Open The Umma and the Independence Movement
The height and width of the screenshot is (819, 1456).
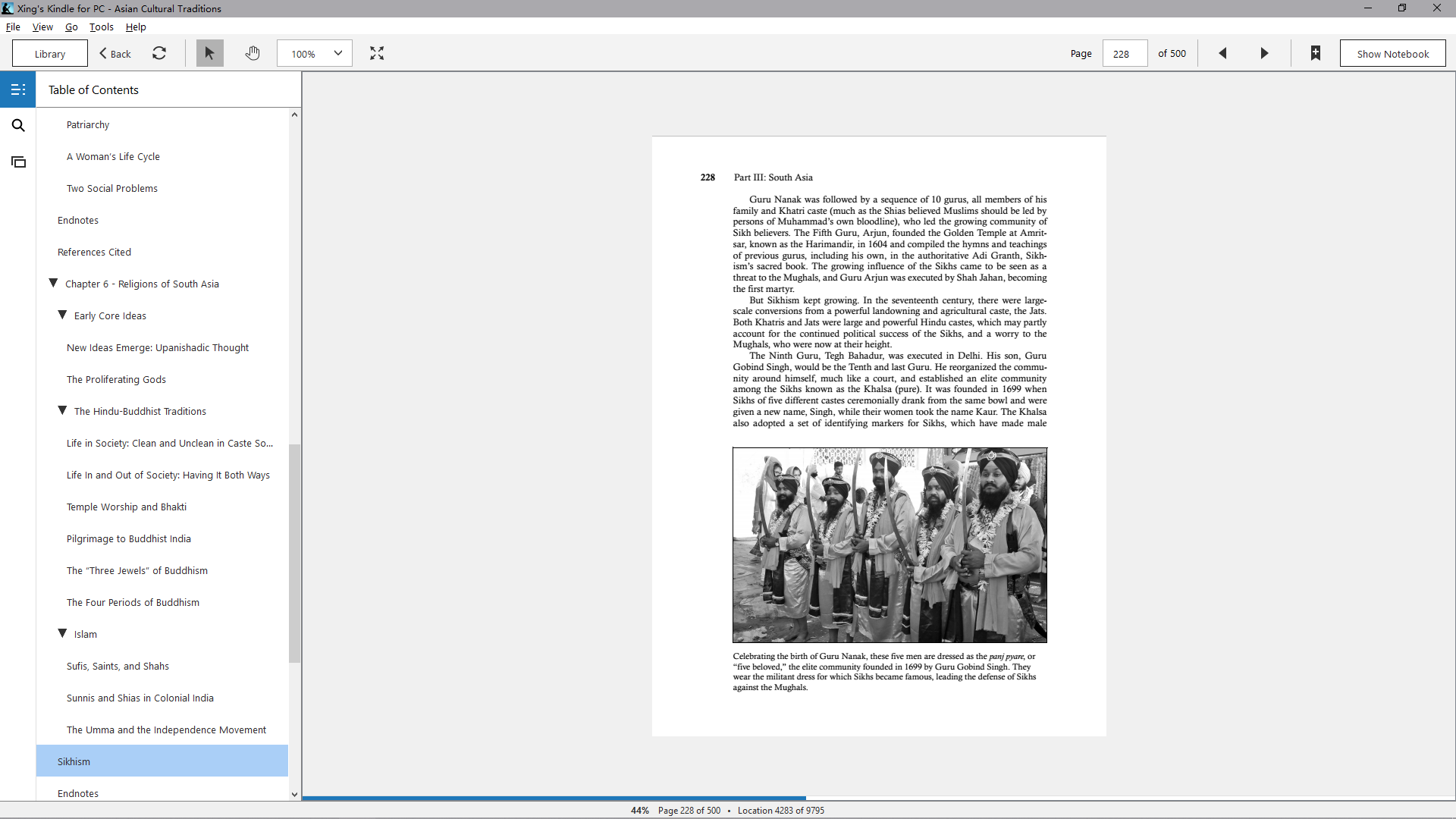[166, 730]
